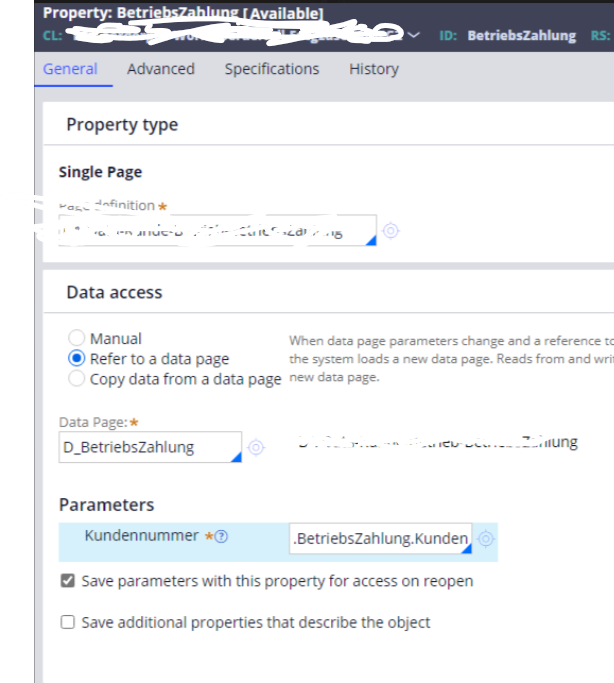Select Copy data from a data page

pyautogui.click(x=76, y=379)
